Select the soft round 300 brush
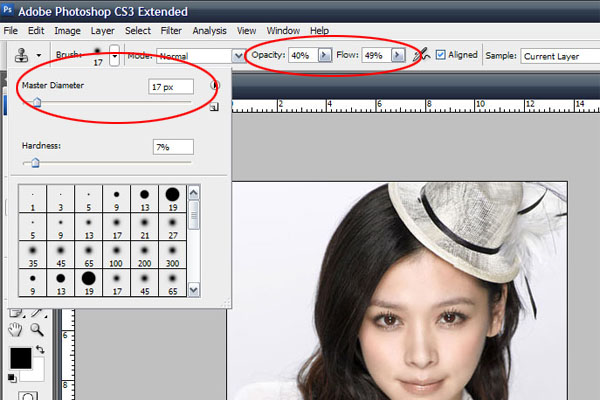The image size is (600, 400). point(172,255)
